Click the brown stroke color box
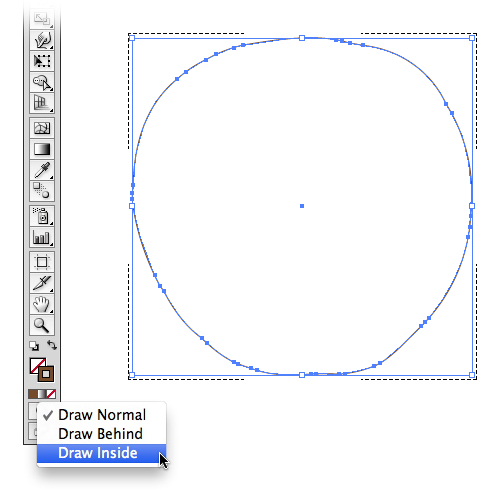Viewport: 500px width, 500px height. tap(46, 373)
